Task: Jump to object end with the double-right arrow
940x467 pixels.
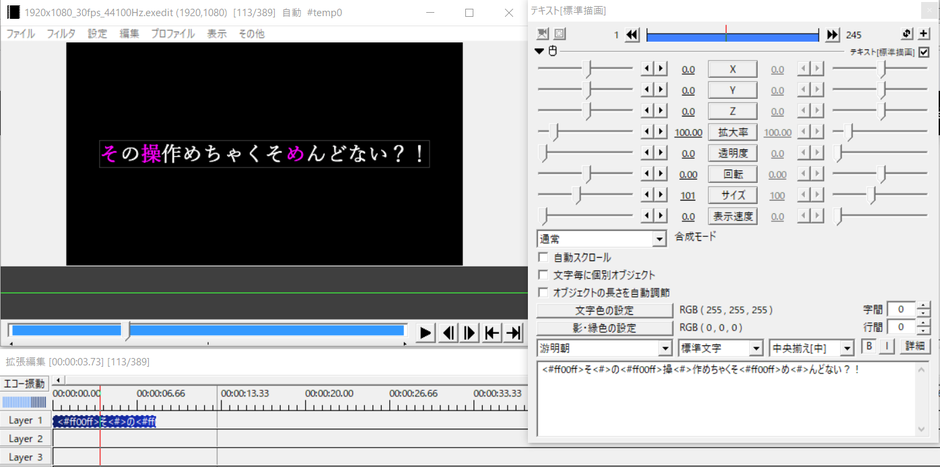Action: point(832,35)
